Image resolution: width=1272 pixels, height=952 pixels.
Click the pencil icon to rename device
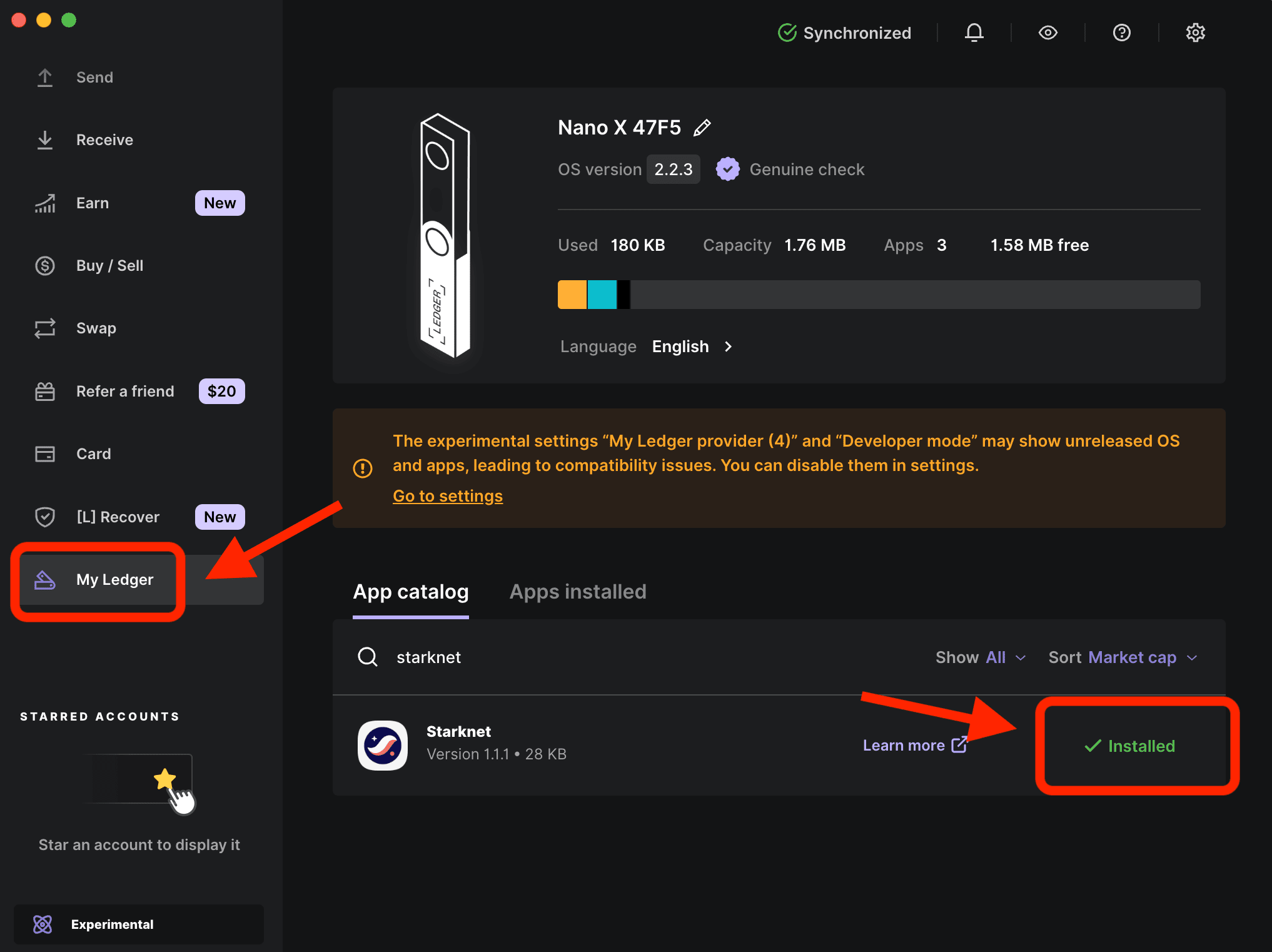[702, 128]
